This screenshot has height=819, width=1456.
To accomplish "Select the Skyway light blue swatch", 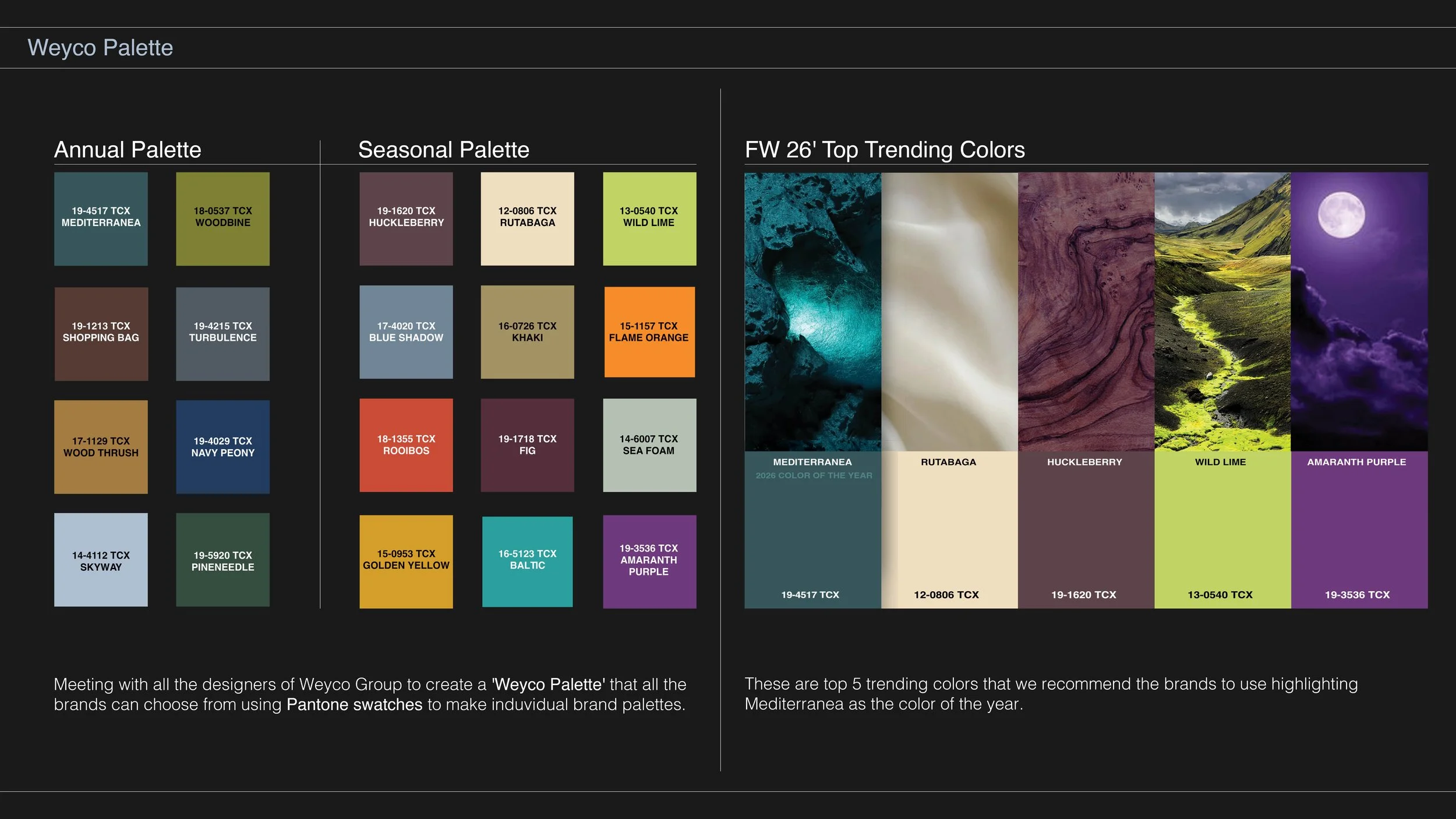I will [101, 559].
